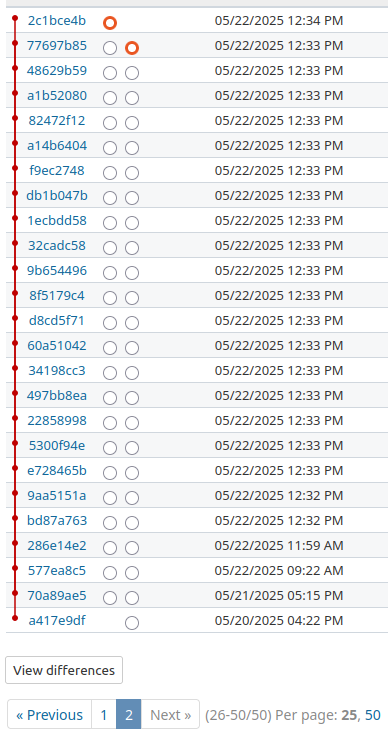Image resolution: width=388 pixels, height=733 pixels.
Task: Select left radio button for revision 70a89ae5
Action: click(x=110, y=598)
